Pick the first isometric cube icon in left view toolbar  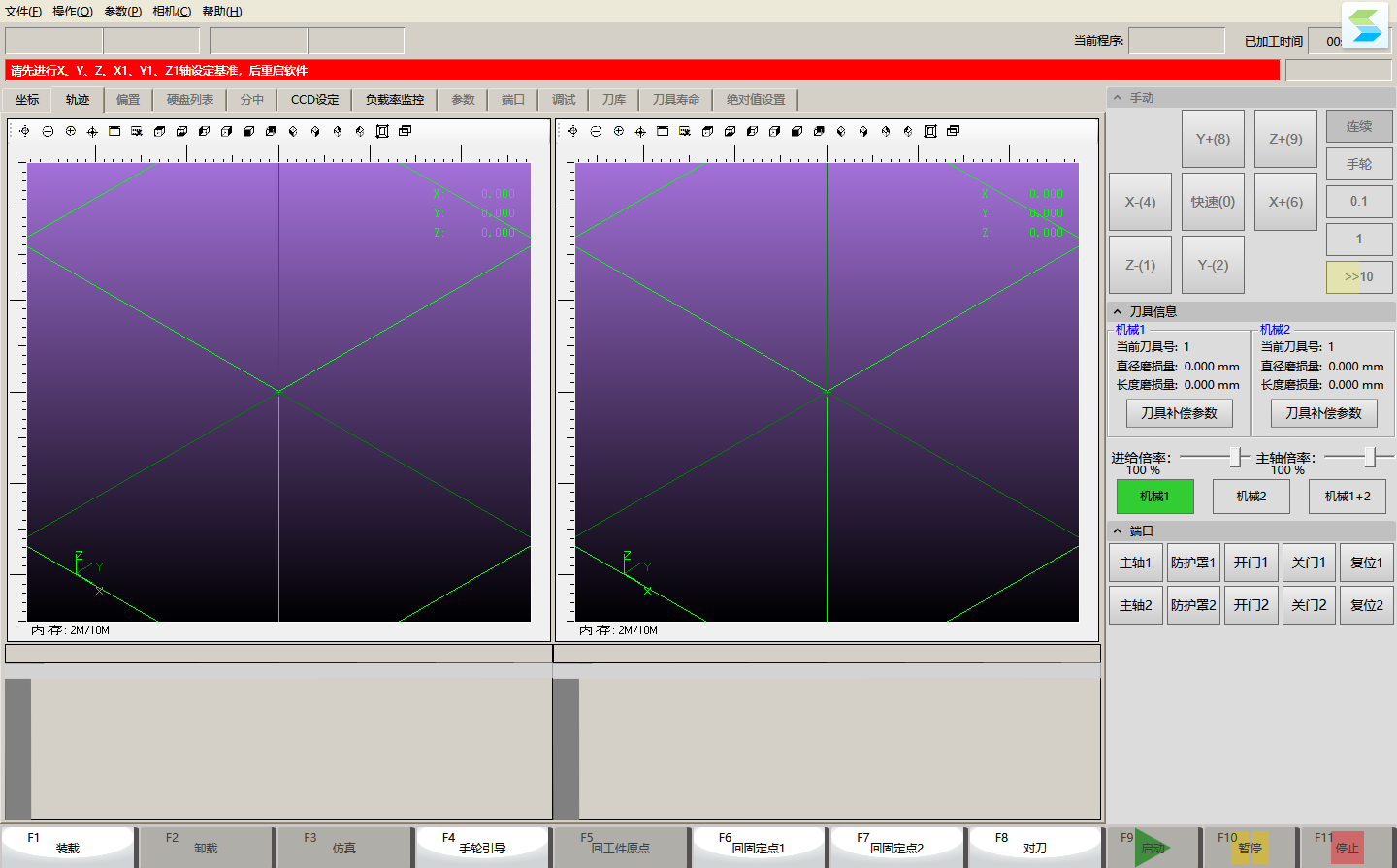pyautogui.click(x=293, y=131)
